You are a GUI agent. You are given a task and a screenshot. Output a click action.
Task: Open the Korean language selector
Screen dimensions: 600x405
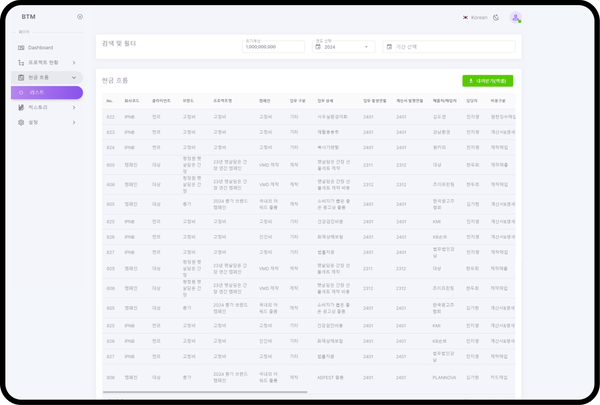point(475,18)
